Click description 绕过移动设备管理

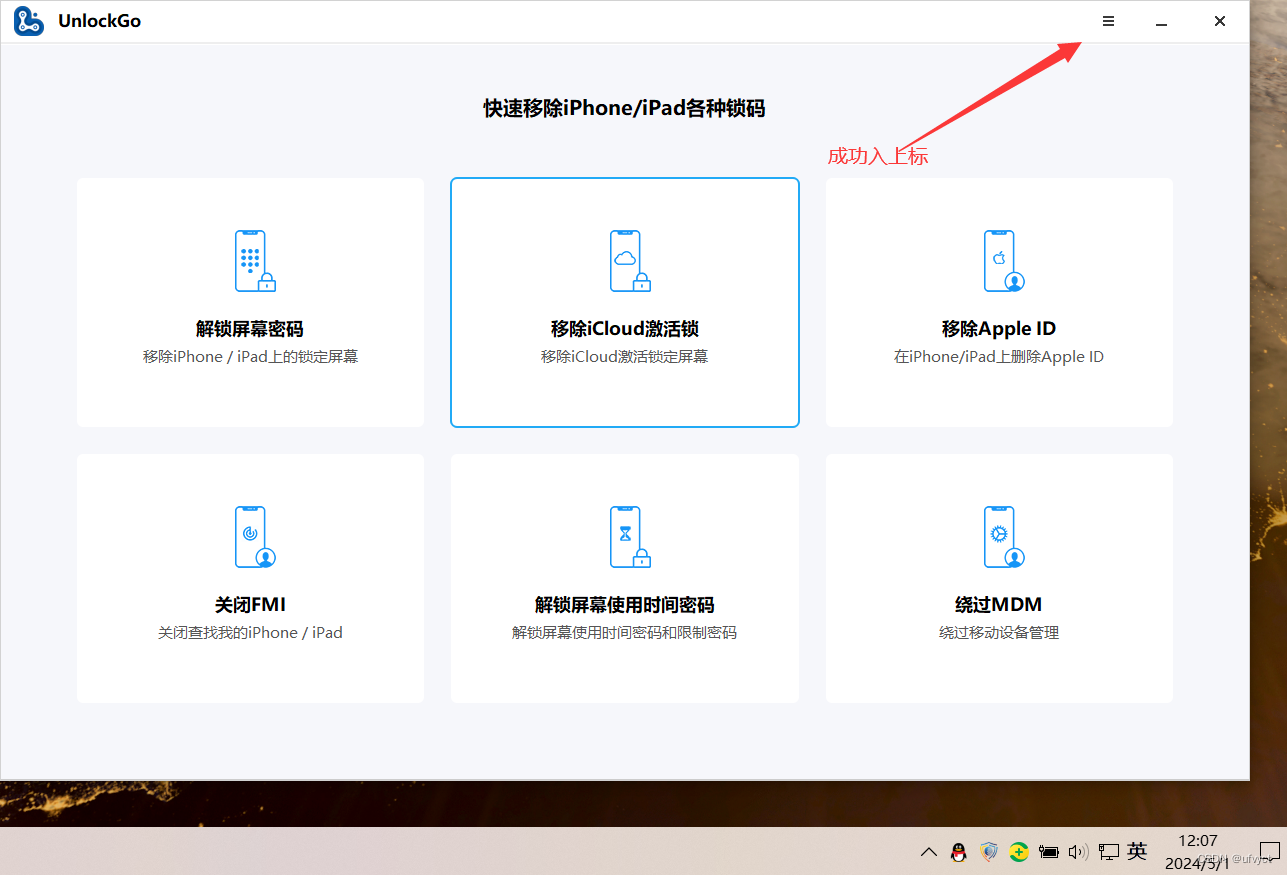[999, 633]
